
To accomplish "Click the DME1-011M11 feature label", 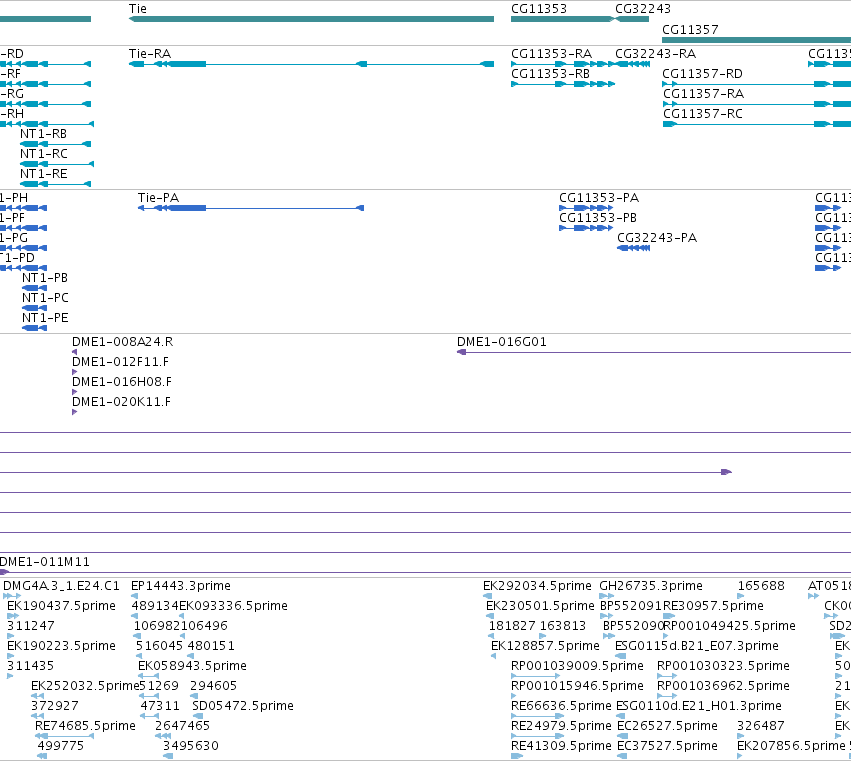I will pyautogui.click(x=45, y=562).
